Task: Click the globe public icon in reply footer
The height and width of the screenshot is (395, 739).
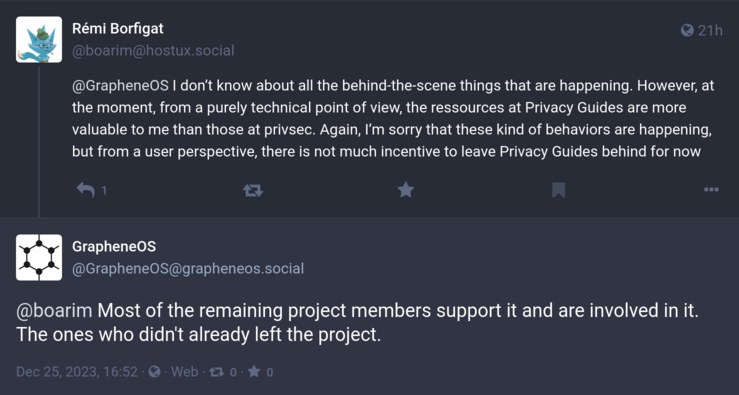Action: click(155, 372)
